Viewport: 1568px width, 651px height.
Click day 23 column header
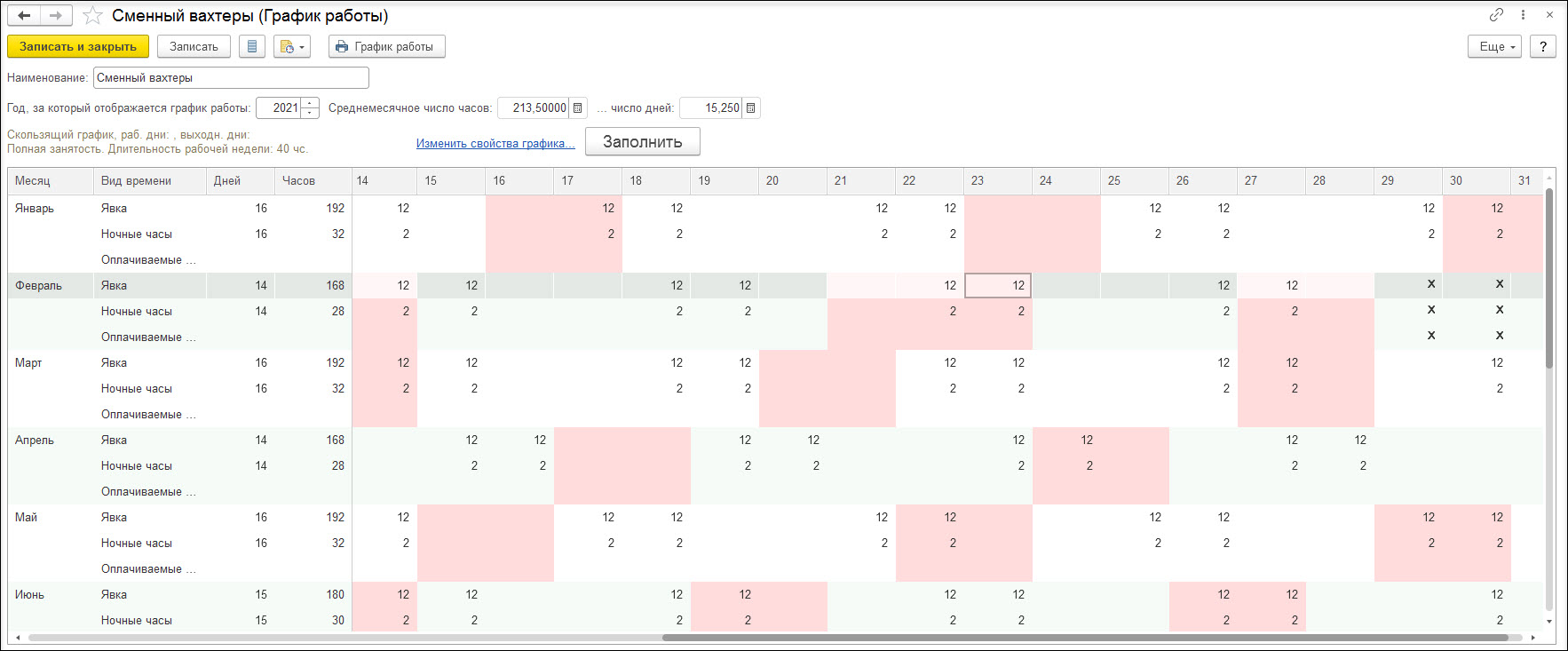coord(998,180)
